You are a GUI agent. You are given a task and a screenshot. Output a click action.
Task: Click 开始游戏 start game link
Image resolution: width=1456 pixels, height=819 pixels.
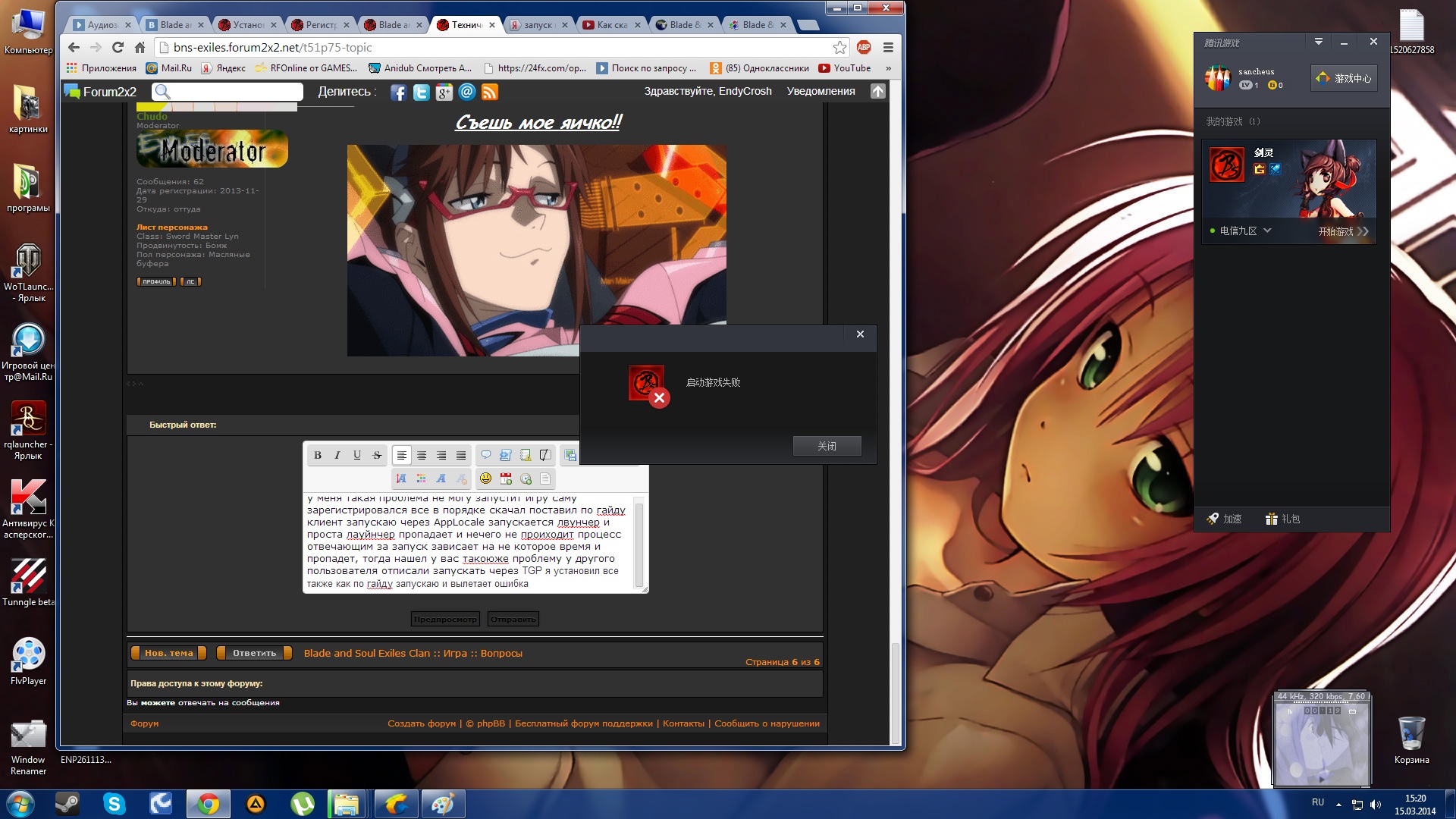point(1343,231)
